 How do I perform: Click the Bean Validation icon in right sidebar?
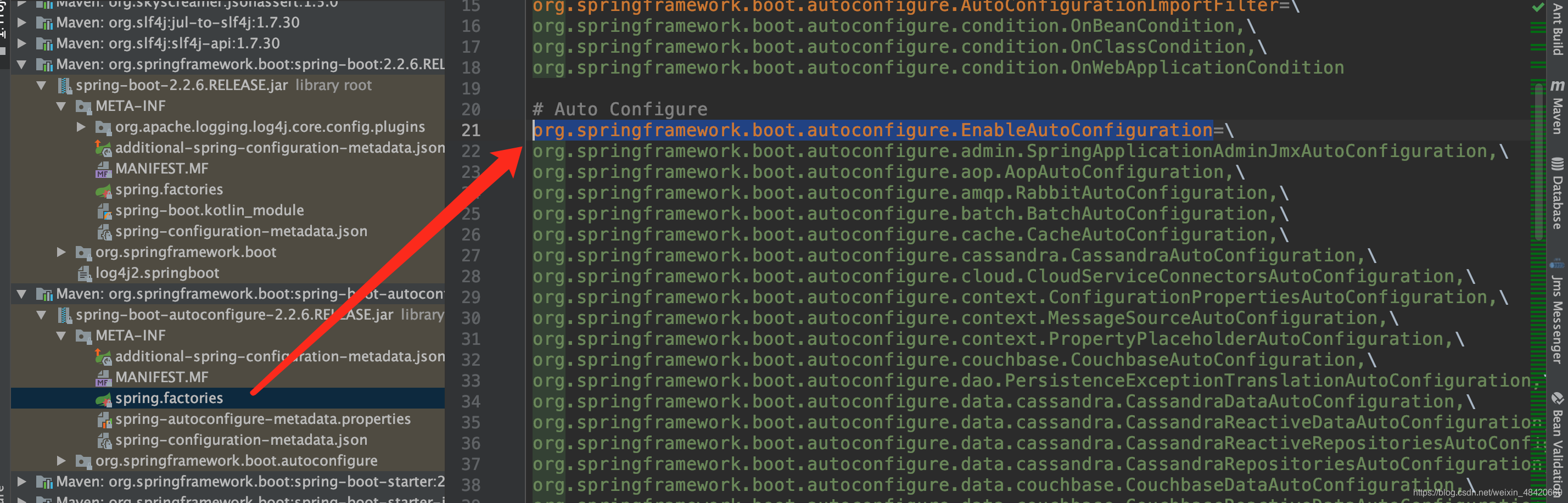pos(1556,398)
